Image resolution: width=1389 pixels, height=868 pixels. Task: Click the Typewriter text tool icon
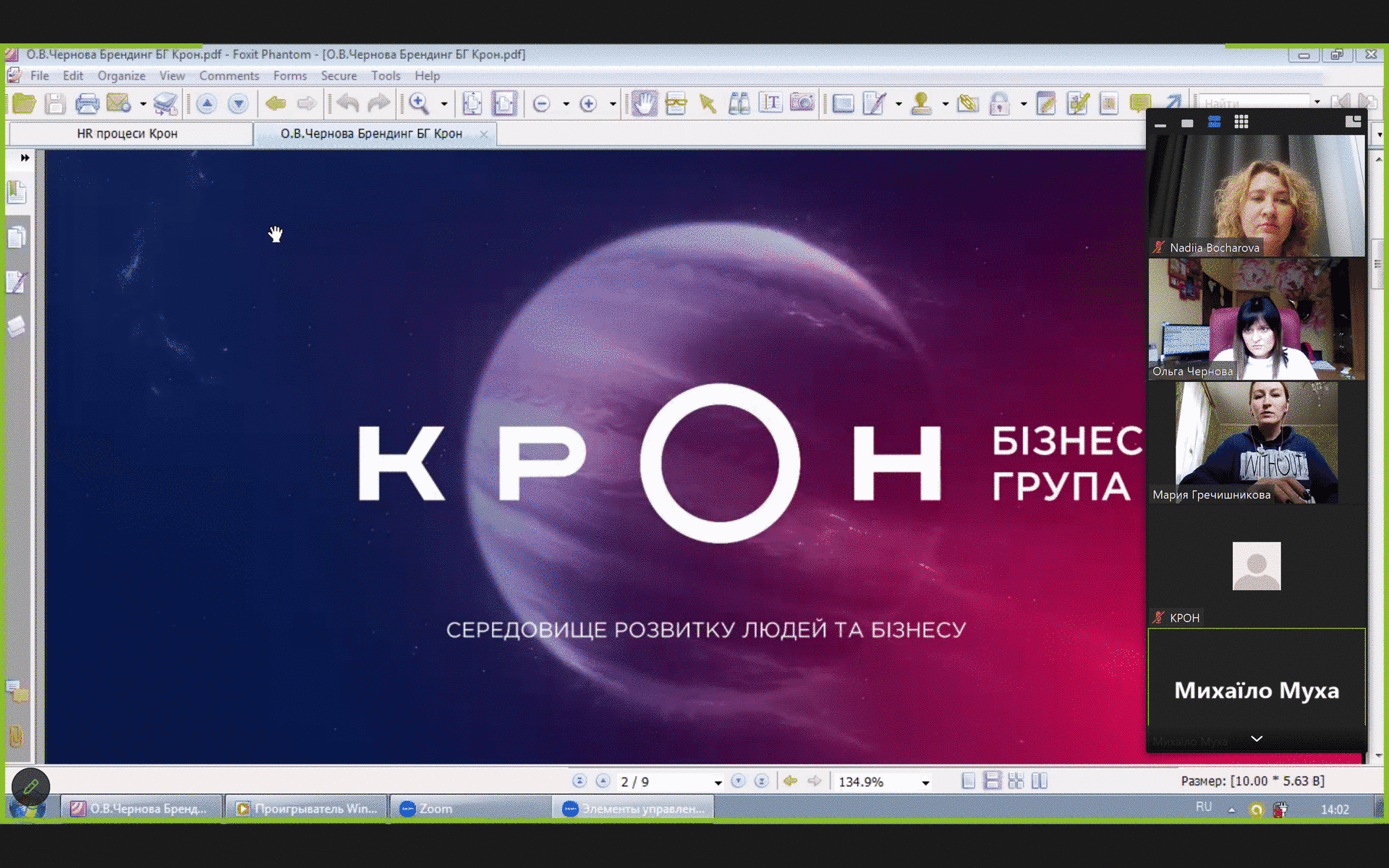pos(770,103)
